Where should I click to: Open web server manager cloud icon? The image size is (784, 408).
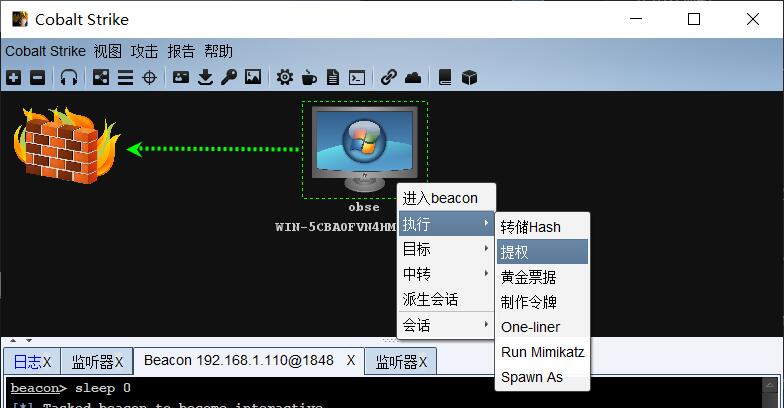413,77
